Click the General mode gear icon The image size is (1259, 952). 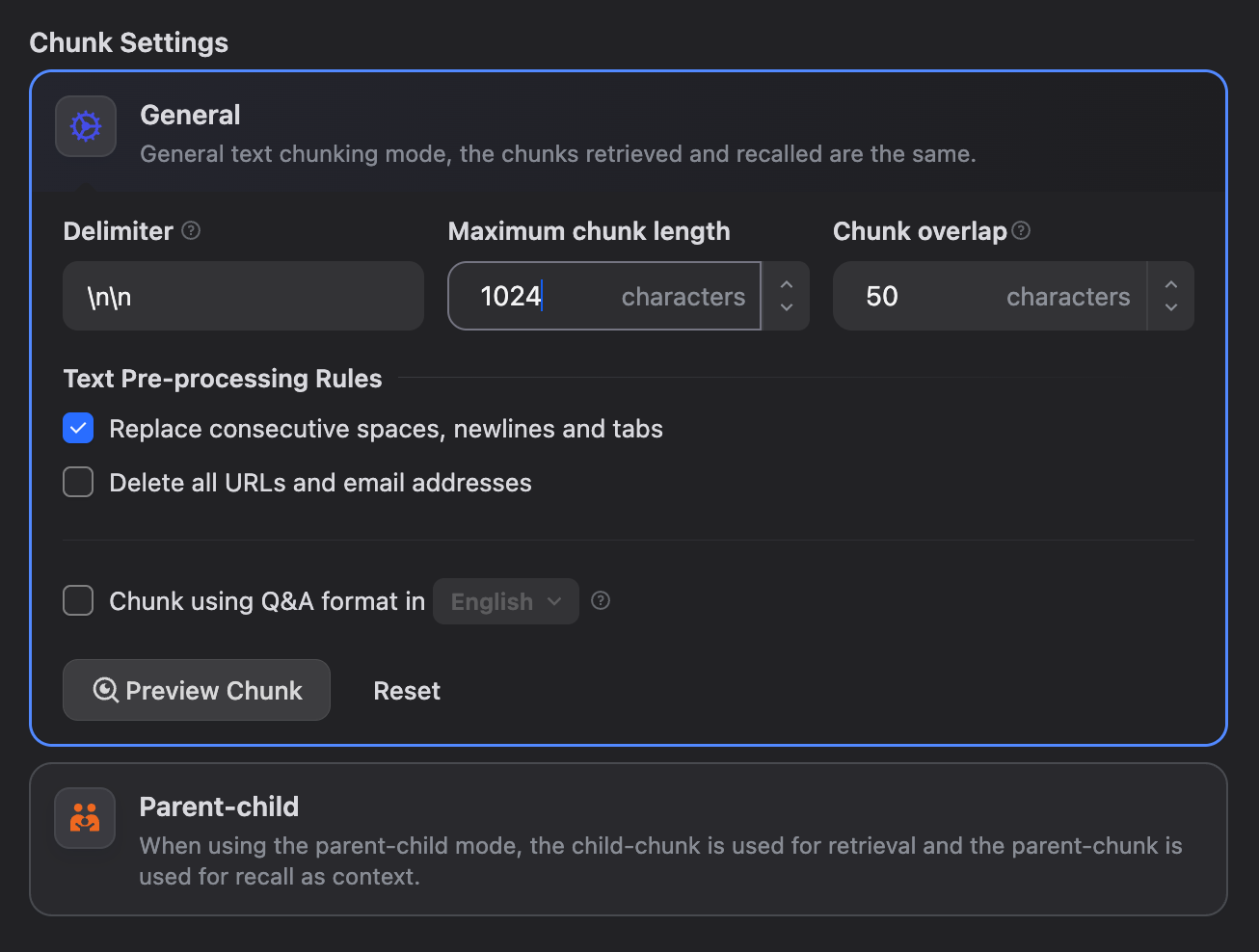coord(86,126)
